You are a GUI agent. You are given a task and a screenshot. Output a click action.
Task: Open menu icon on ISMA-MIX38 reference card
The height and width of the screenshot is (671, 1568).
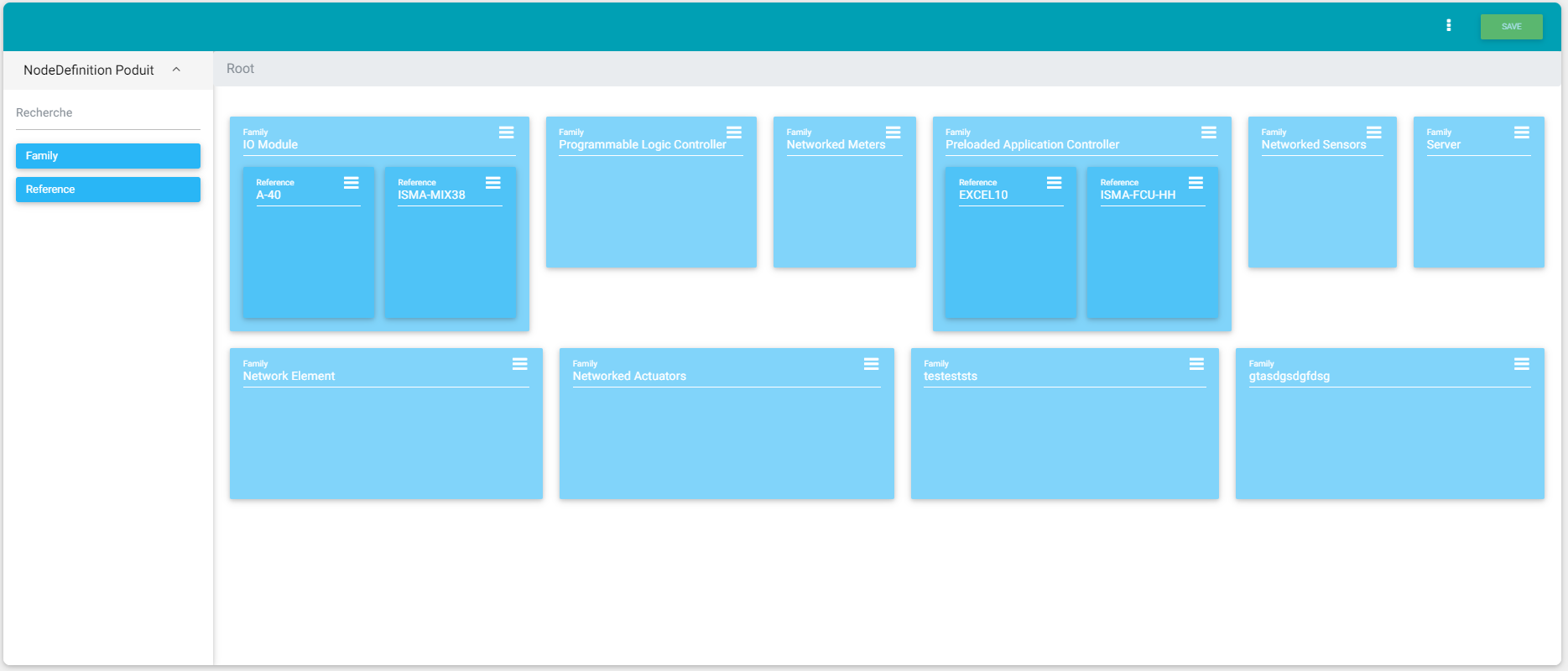coord(492,183)
